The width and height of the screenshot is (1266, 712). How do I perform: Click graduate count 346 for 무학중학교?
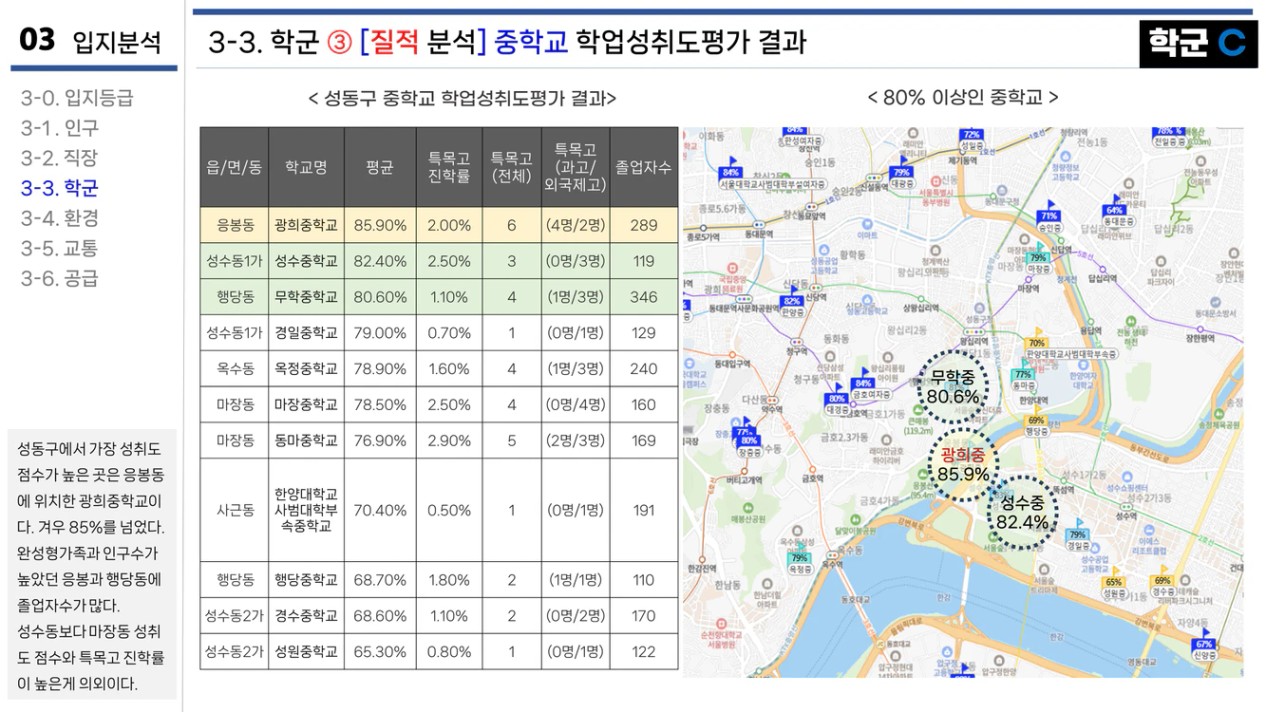pyautogui.click(x=644, y=297)
